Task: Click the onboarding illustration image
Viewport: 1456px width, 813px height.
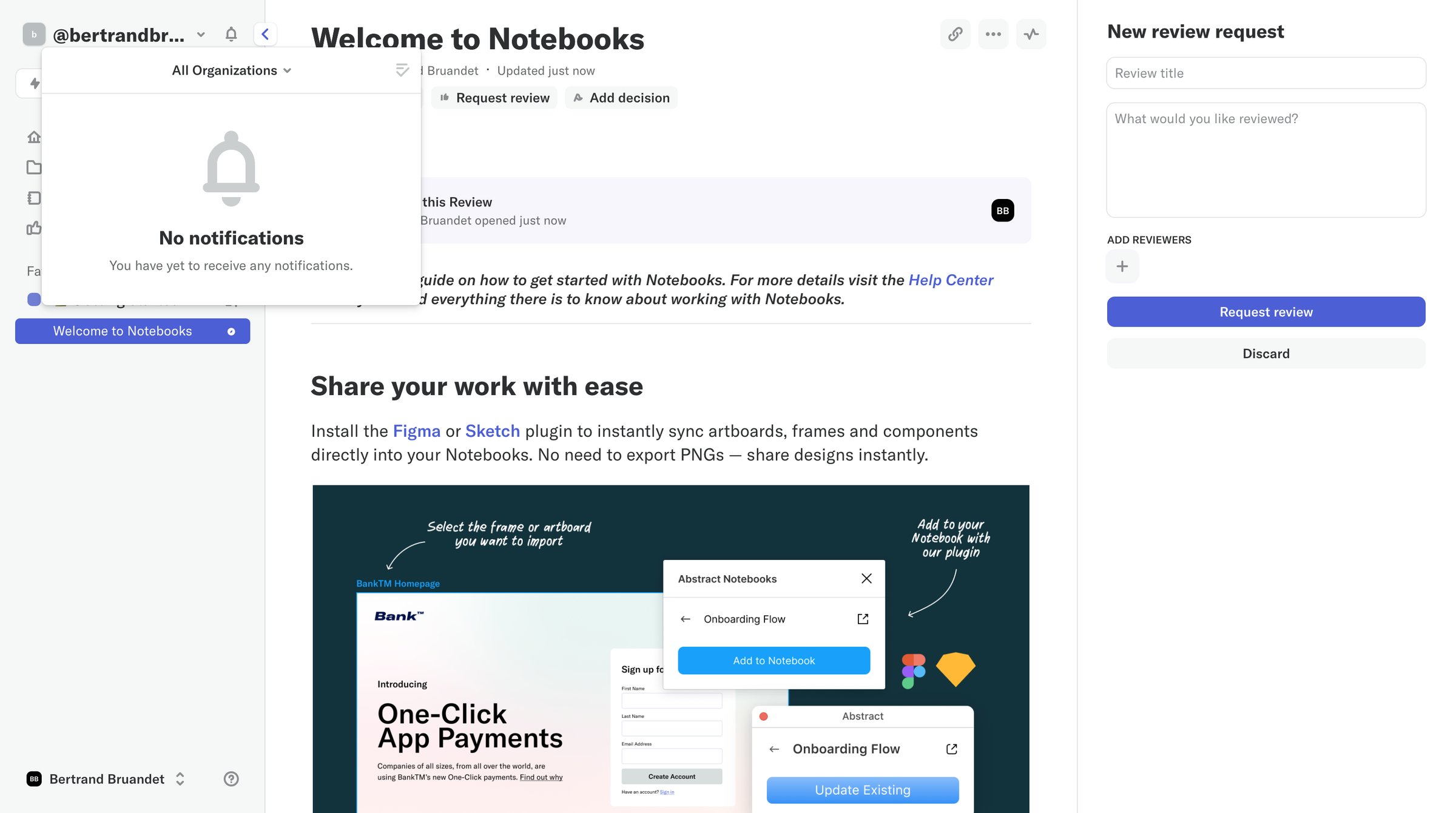Action: tap(671, 649)
